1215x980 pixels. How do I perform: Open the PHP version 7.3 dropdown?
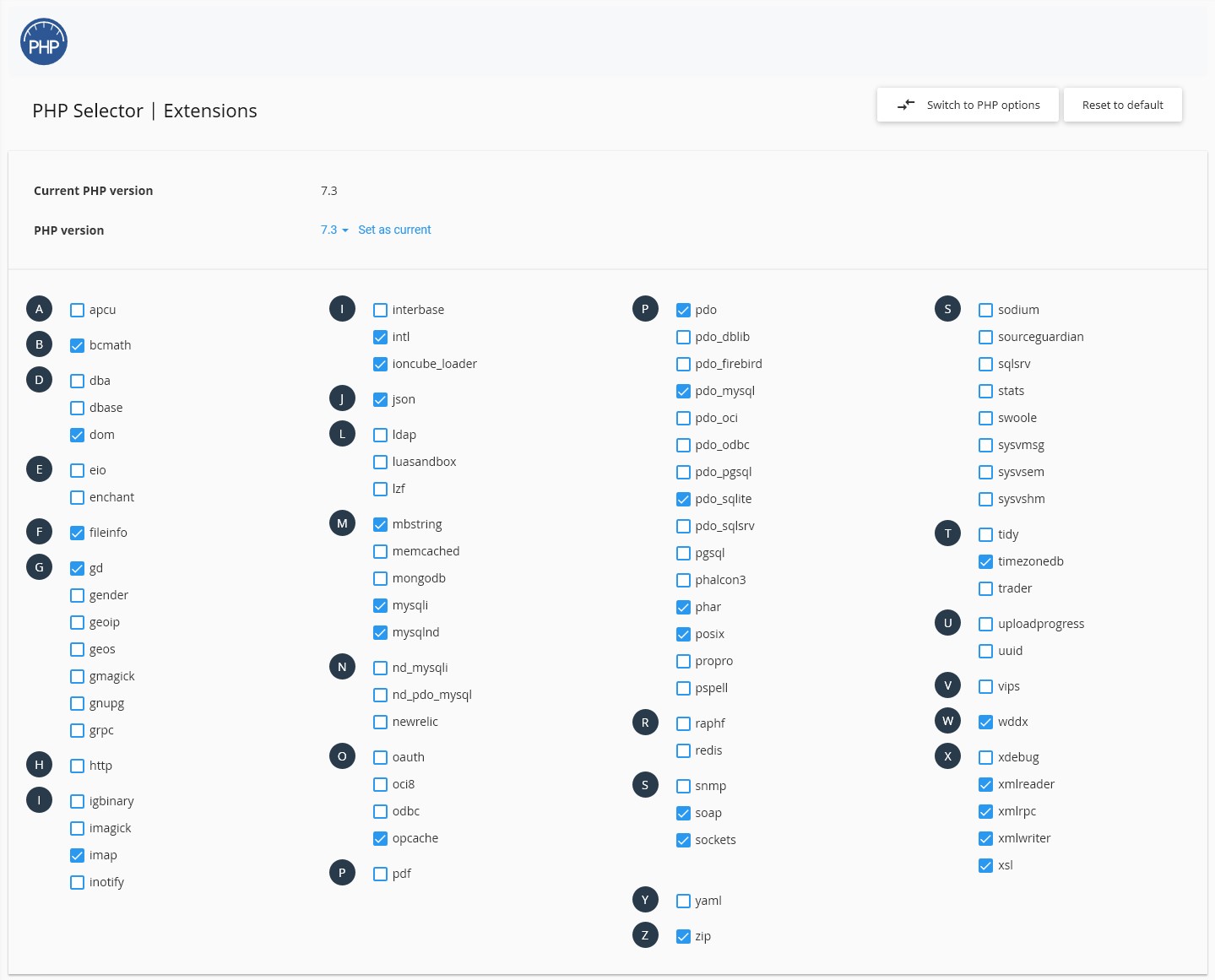[334, 230]
